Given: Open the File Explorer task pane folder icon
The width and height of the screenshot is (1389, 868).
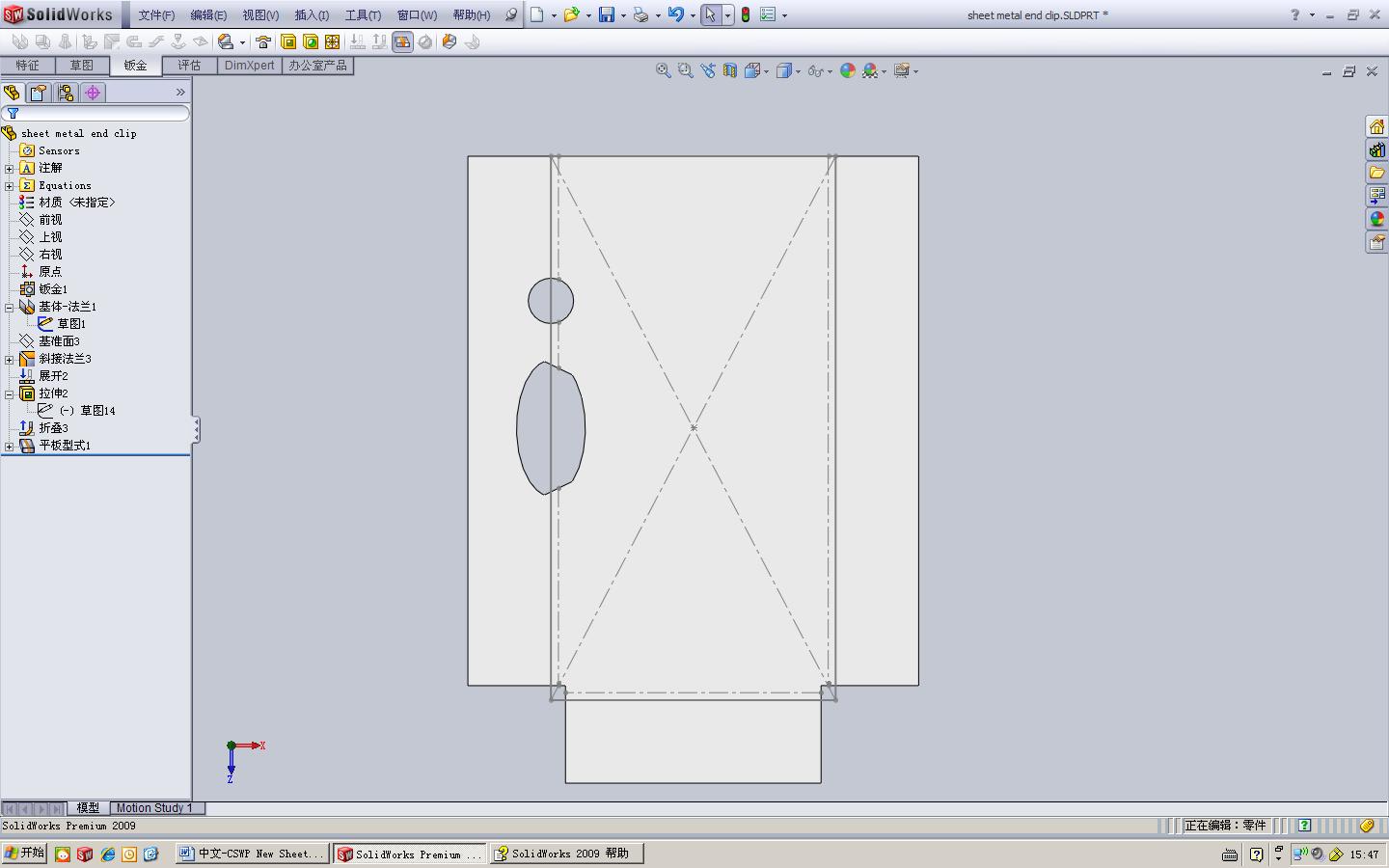Looking at the screenshot, I should click(x=1376, y=173).
